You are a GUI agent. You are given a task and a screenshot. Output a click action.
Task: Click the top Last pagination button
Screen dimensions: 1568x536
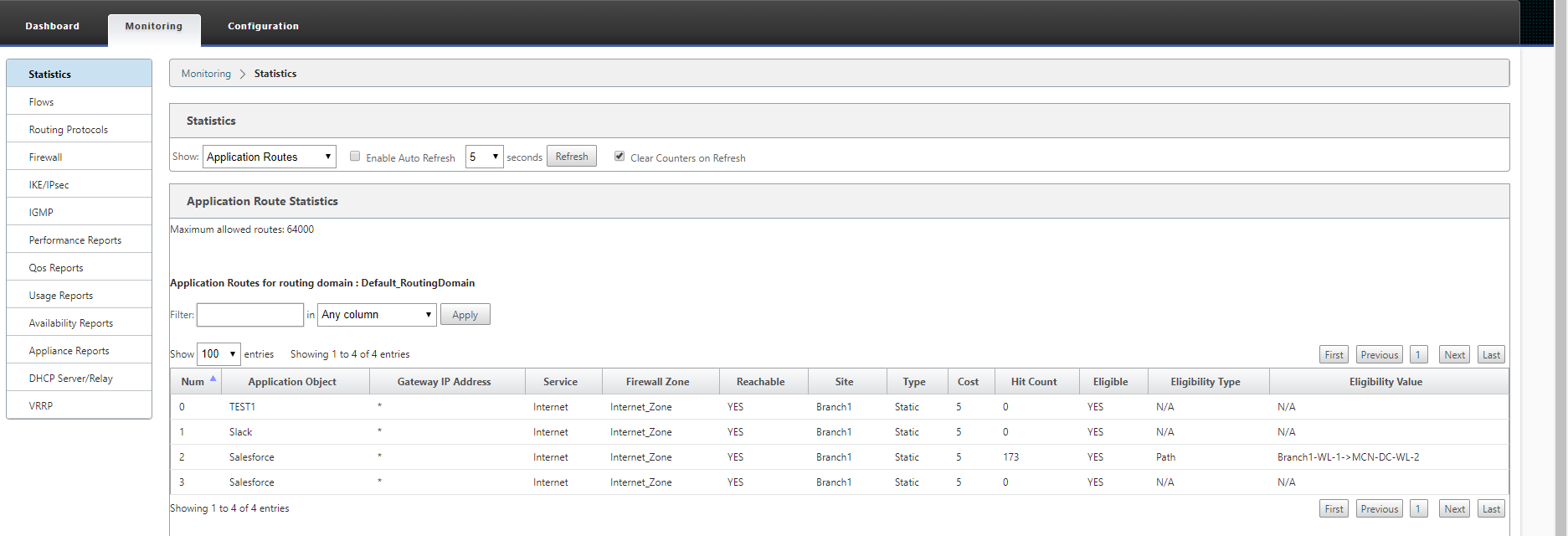click(x=1491, y=355)
